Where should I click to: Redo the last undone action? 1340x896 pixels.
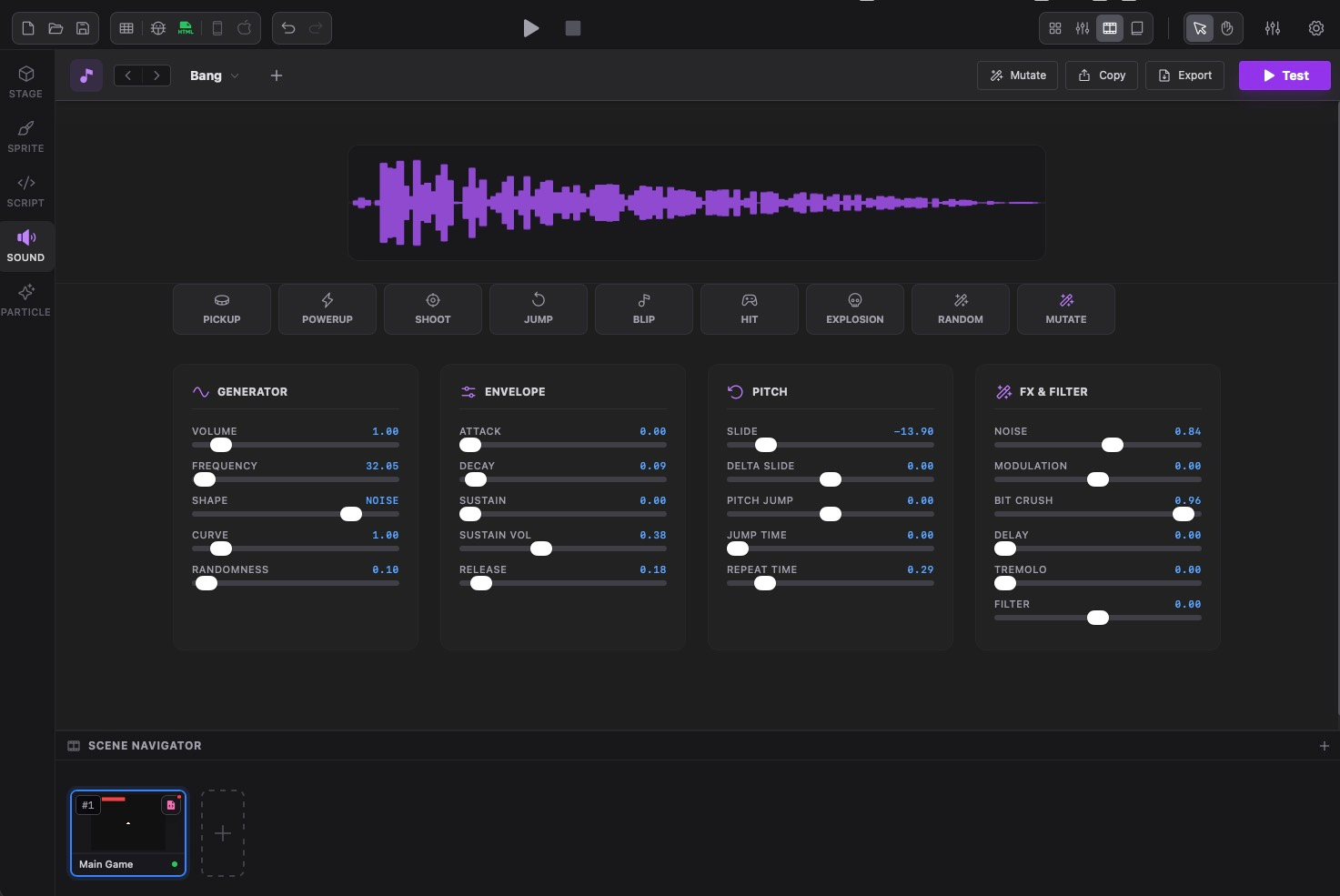tap(316, 28)
